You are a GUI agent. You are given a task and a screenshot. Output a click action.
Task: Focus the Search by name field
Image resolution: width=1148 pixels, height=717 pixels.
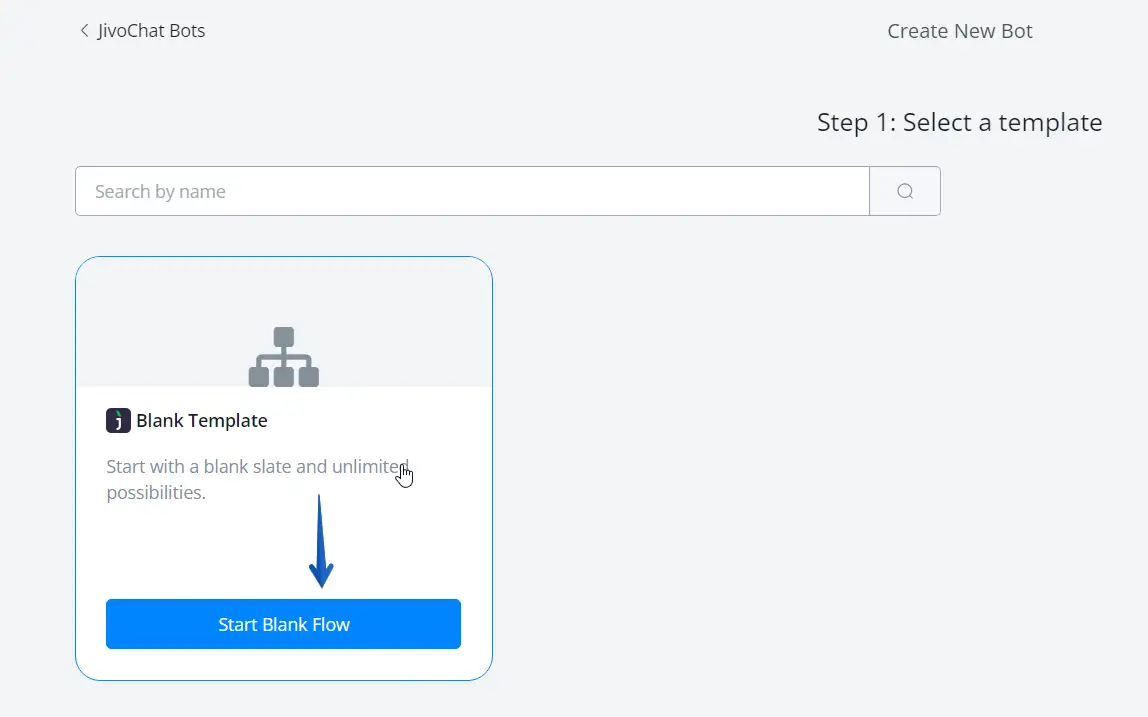(x=472, y=191)
